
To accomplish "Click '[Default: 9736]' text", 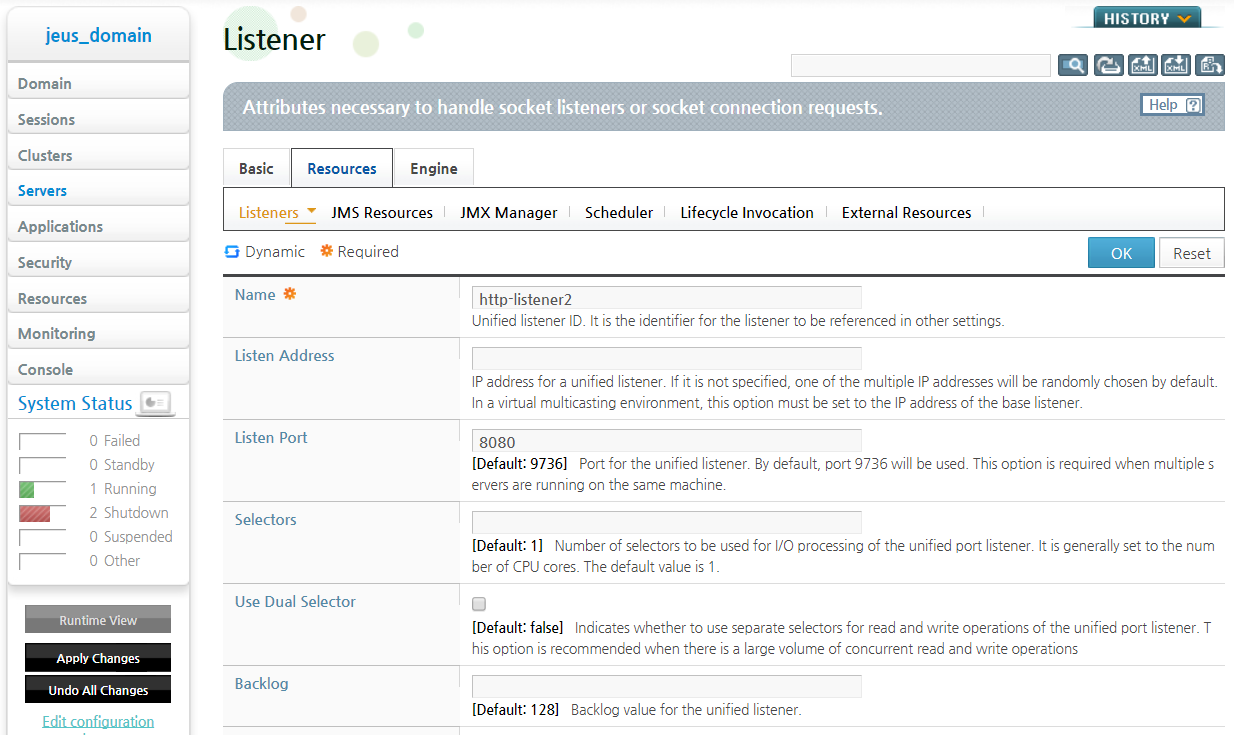I will (519, 464).
